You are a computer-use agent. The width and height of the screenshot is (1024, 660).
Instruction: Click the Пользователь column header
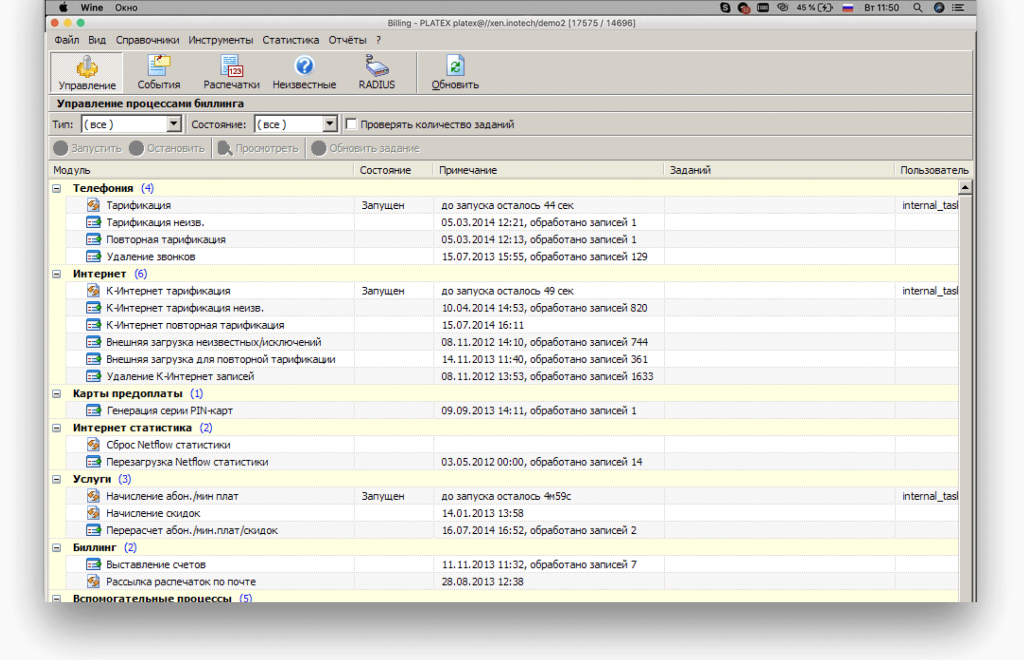click(x=933, y=170)
